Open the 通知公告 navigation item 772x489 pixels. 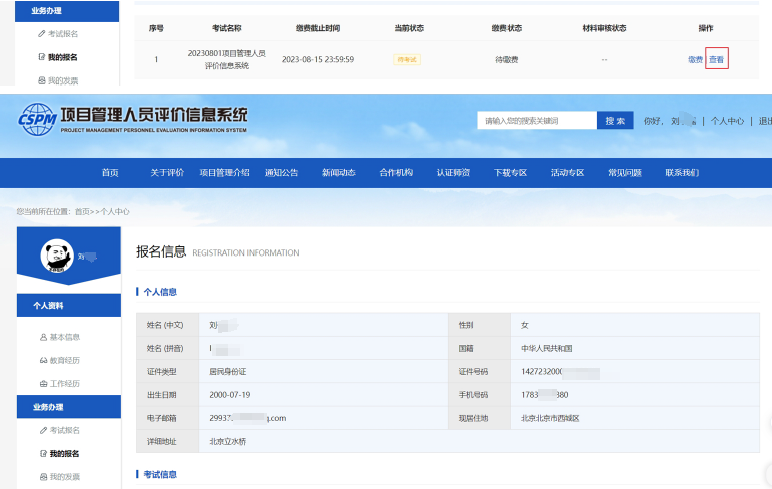(x=281, y=173)
